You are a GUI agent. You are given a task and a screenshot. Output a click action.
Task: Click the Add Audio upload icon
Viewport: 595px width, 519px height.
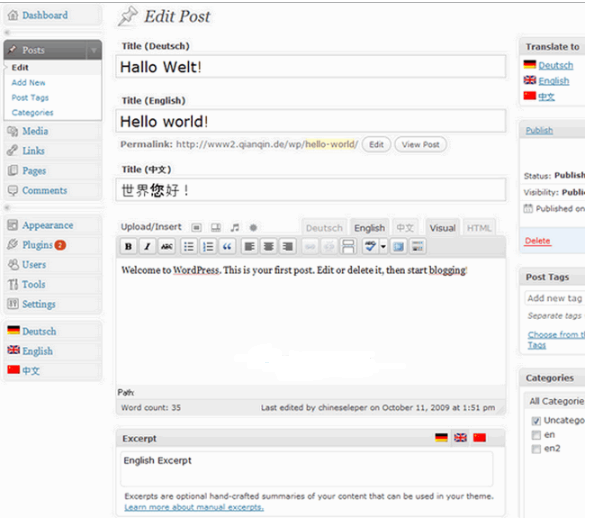(235, 228)
